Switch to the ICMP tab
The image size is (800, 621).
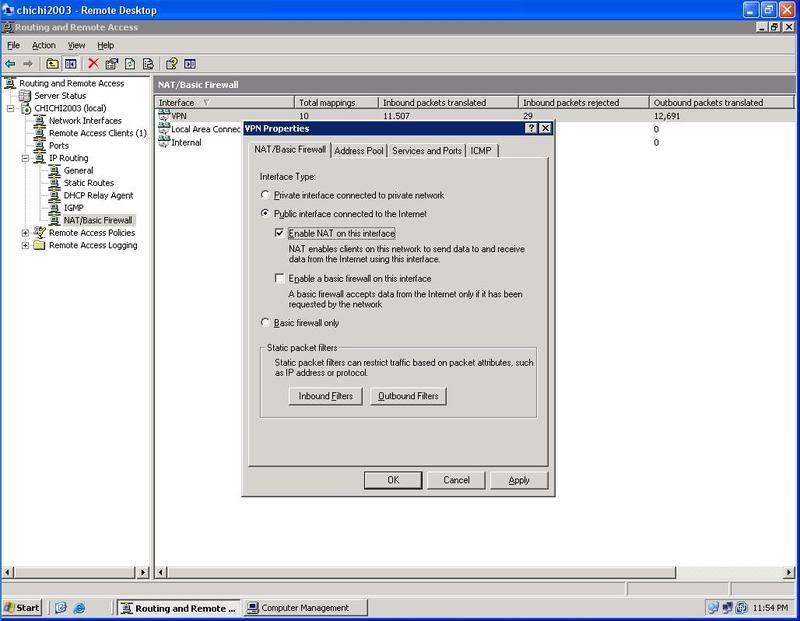[481, 151]
